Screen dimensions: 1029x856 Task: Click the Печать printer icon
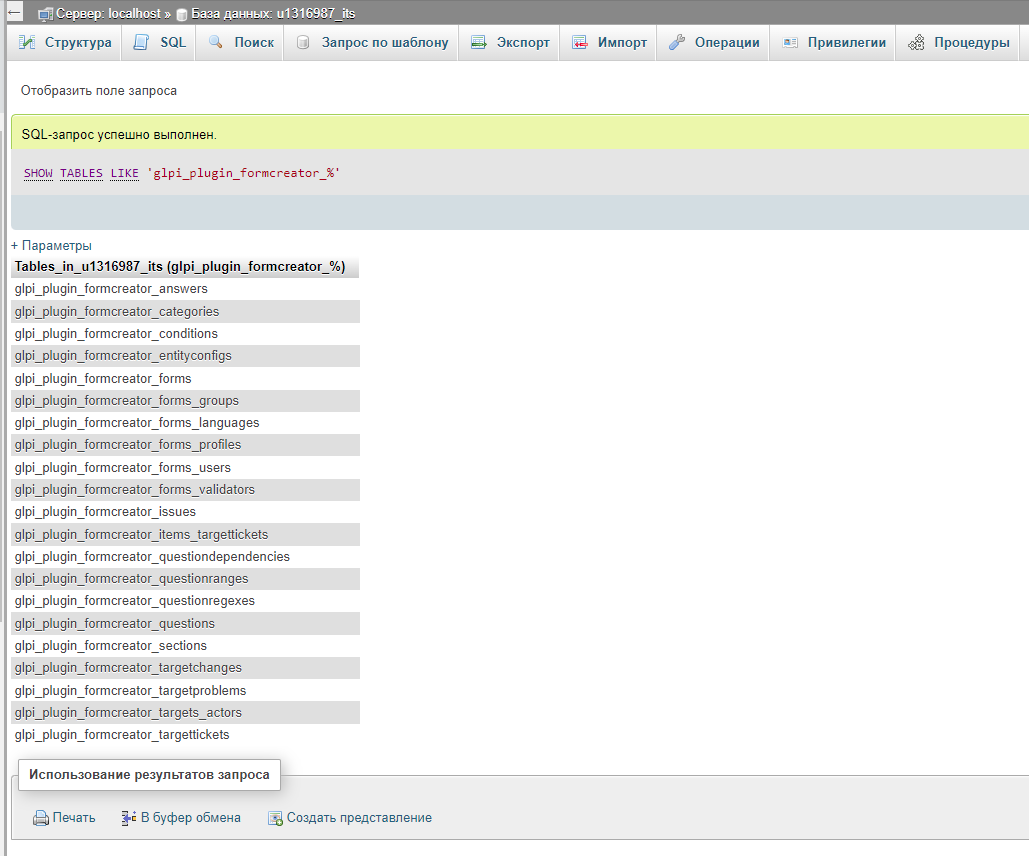(39, 817)
